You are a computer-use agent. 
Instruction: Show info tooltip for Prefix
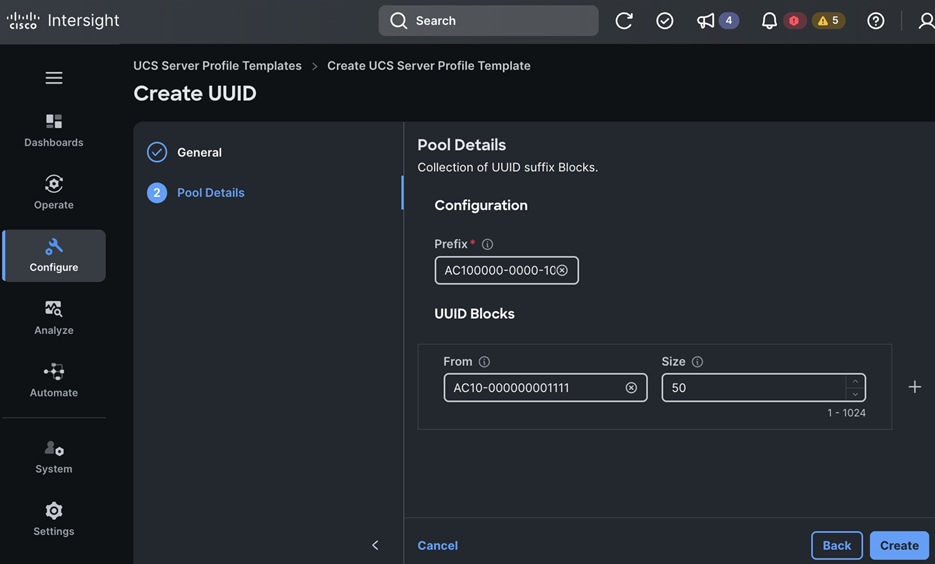point(487,244)
